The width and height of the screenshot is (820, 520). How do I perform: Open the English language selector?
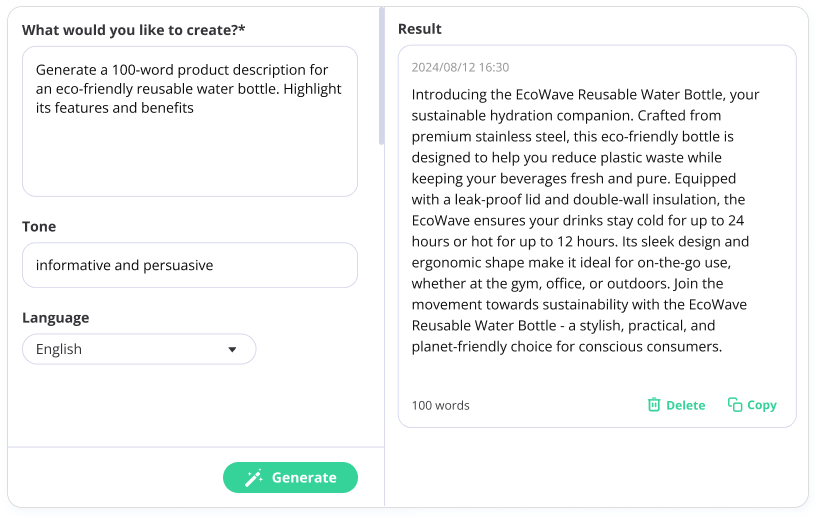[x=139, y=349]
